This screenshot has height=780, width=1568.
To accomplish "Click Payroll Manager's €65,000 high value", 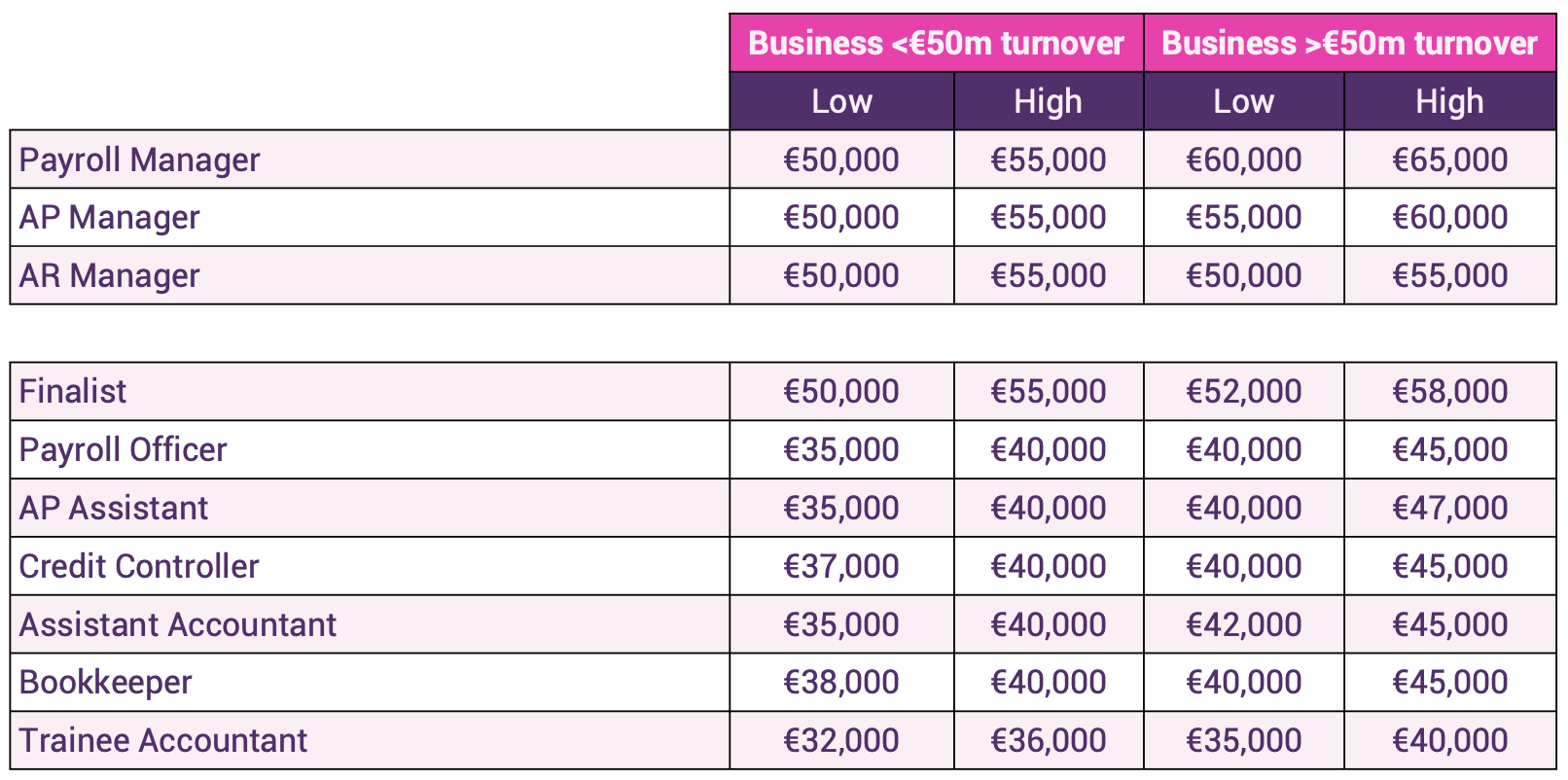I will point(1449,160).
